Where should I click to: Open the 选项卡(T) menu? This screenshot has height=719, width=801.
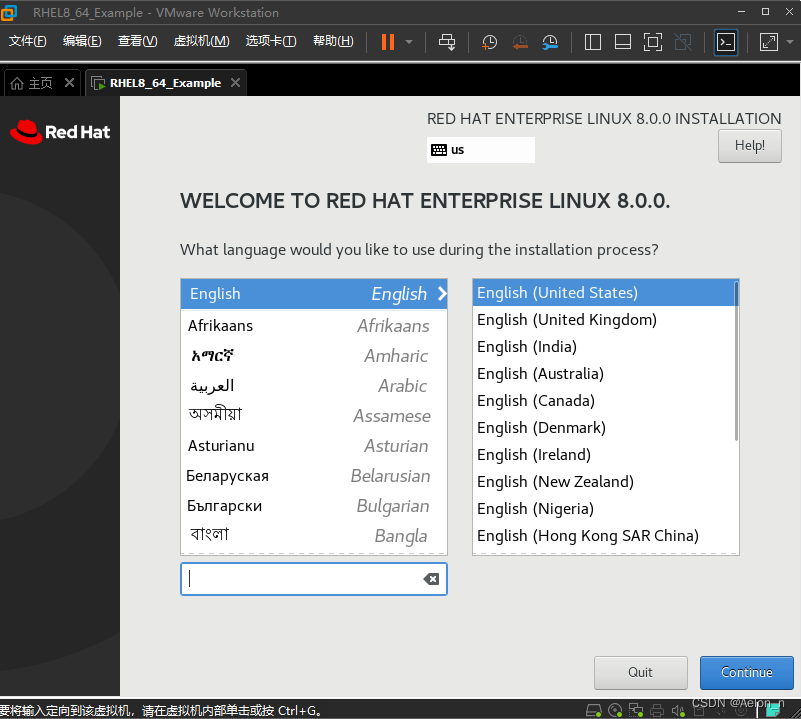271,41
